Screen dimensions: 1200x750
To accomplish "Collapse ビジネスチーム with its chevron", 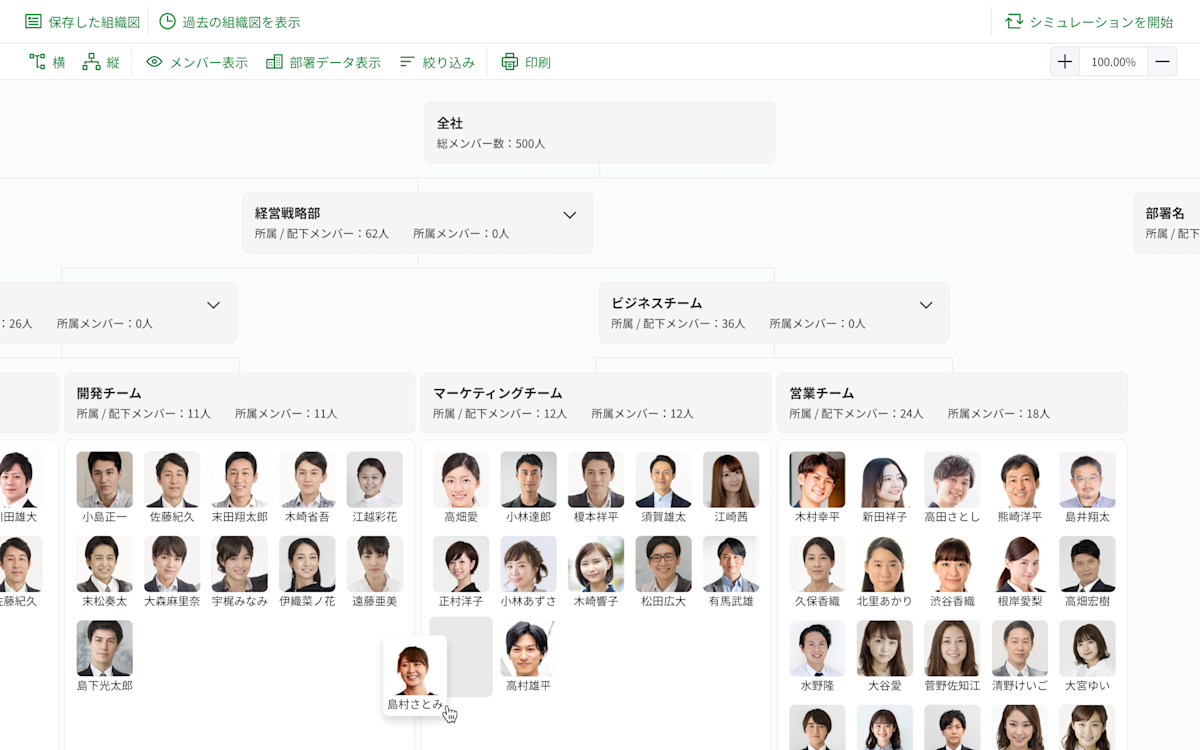I will 925,304.
